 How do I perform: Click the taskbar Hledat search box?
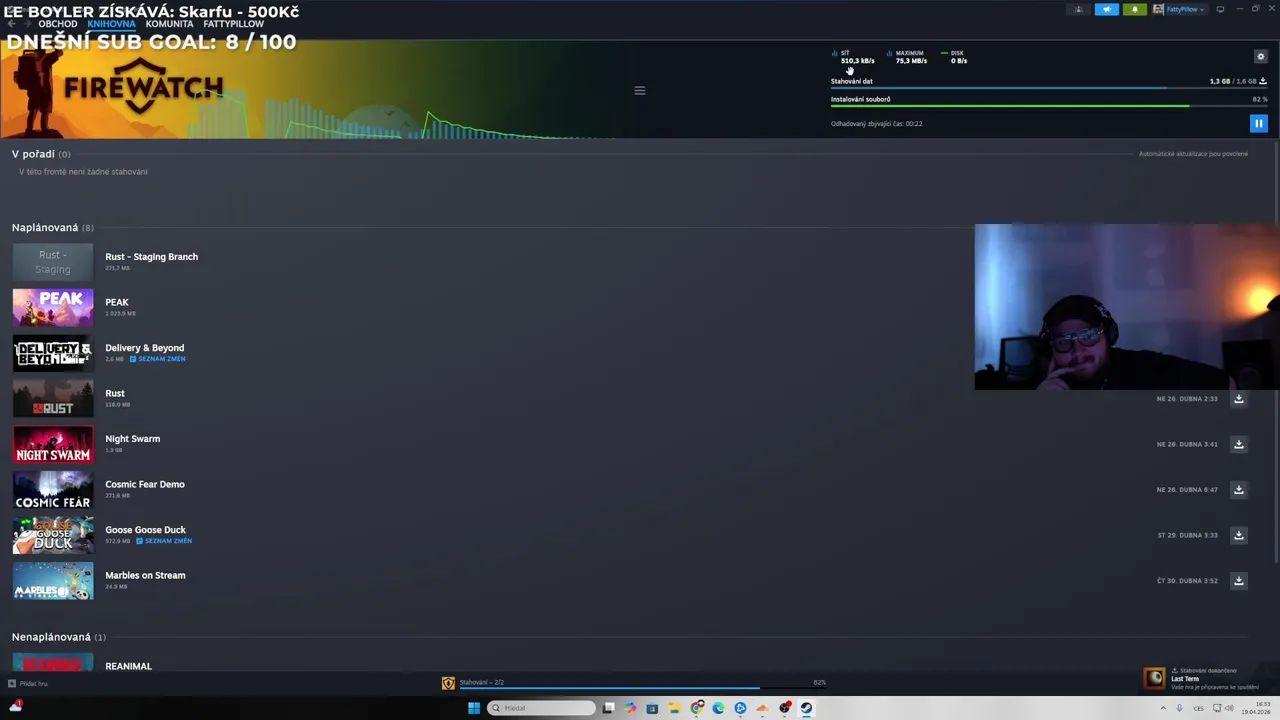coord(541,708)
